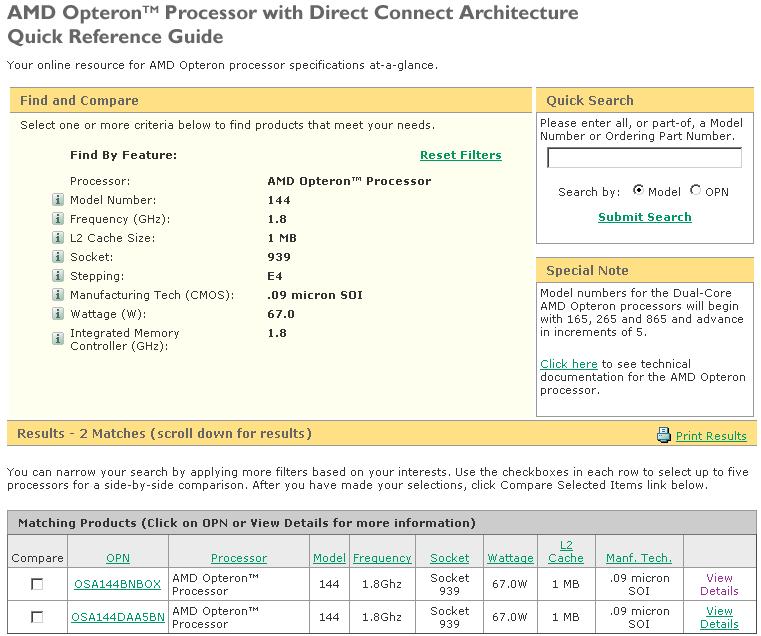This screenshot has width=761, height=636.
Task: Sort results by Socket column header
Action: pyautogui.click(x=449, y=558)
